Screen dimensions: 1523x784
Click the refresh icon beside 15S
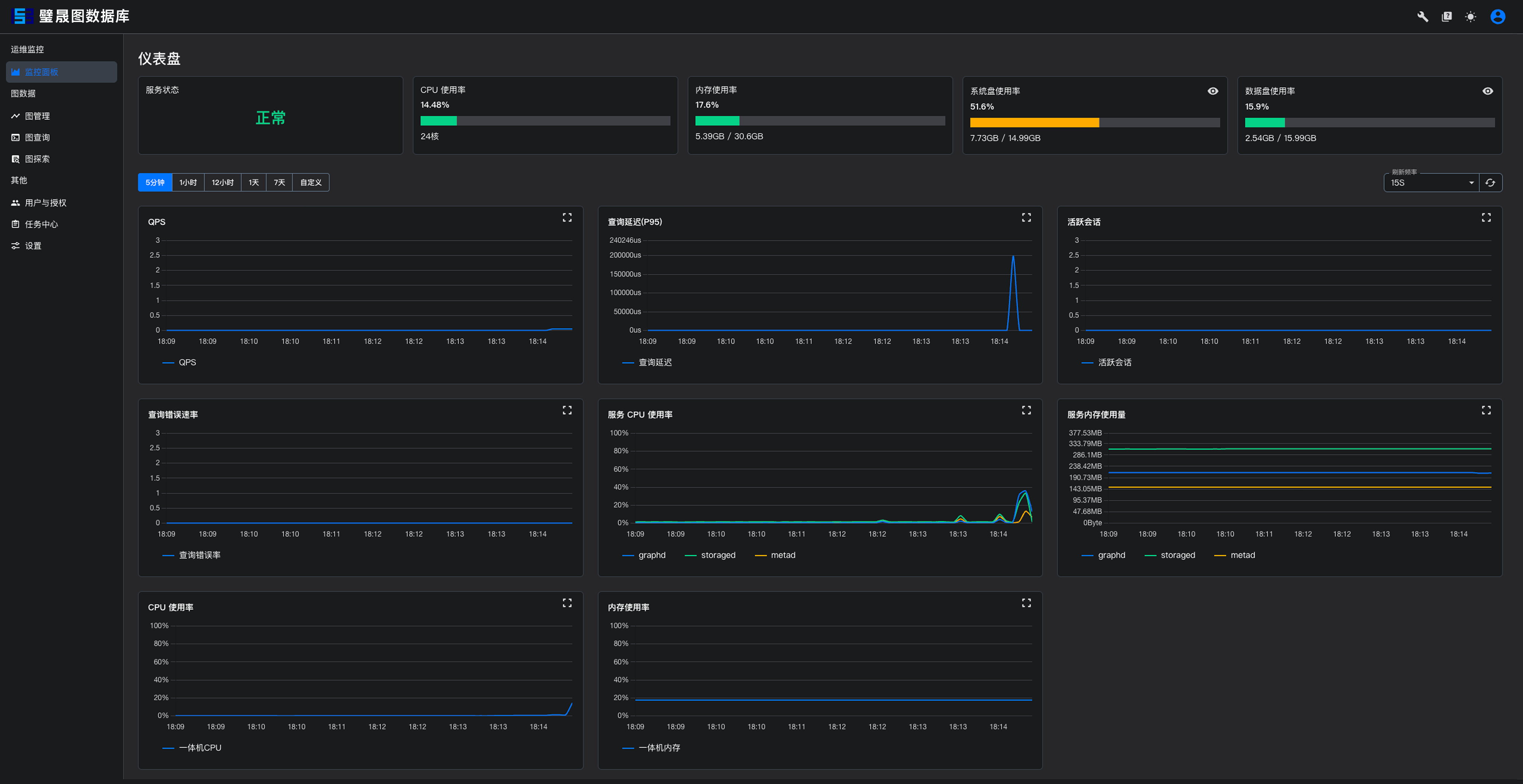[1490, 183]
